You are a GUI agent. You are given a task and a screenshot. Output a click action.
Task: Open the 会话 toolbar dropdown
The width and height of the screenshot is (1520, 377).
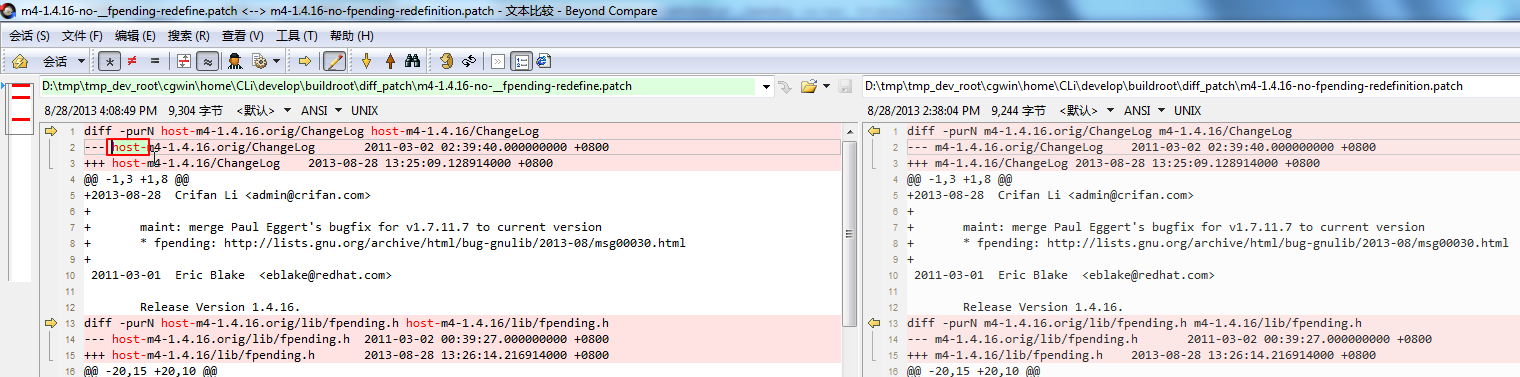pyautogui.click(x=64, y=61)
